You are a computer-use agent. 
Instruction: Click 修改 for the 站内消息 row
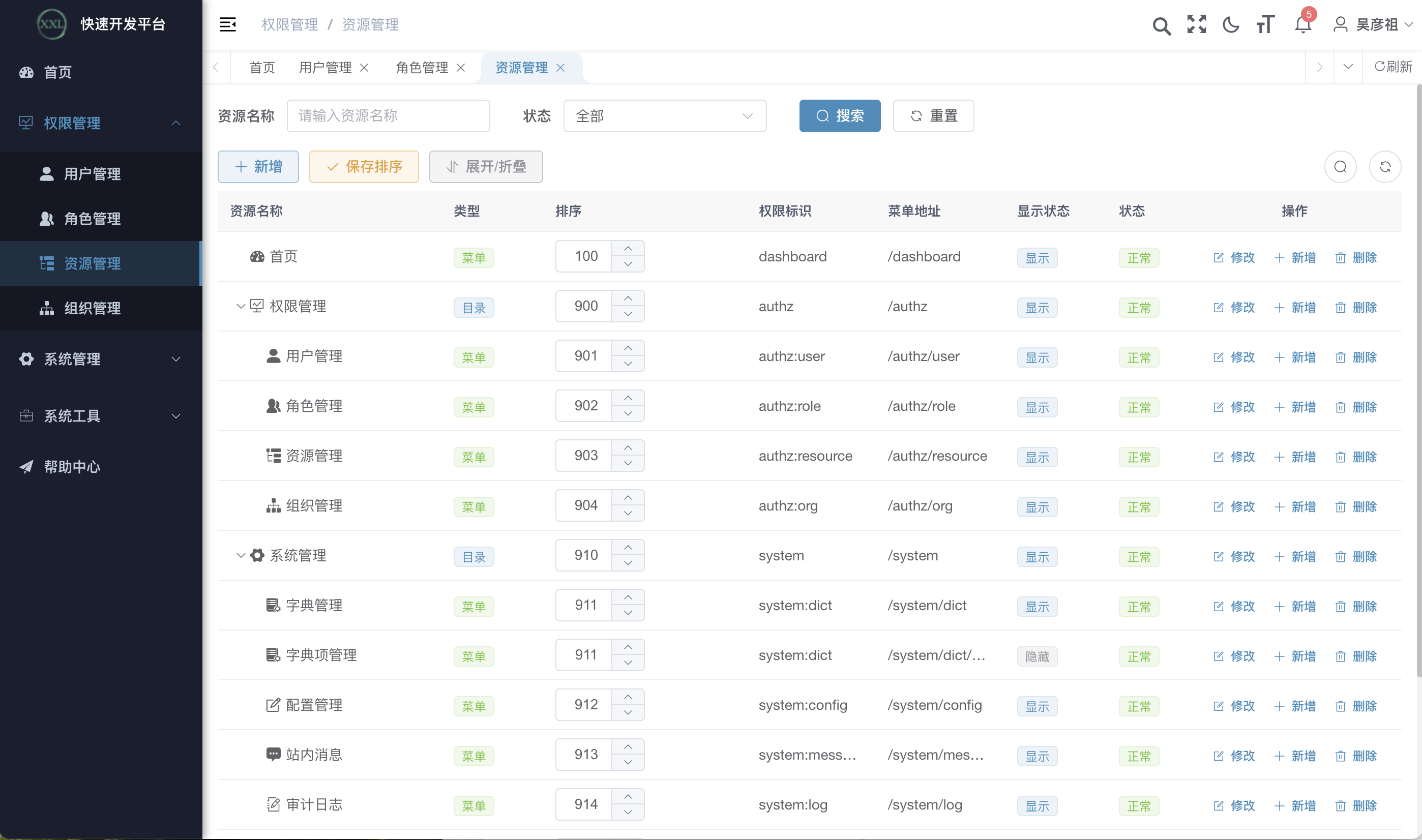[1234, 756]
